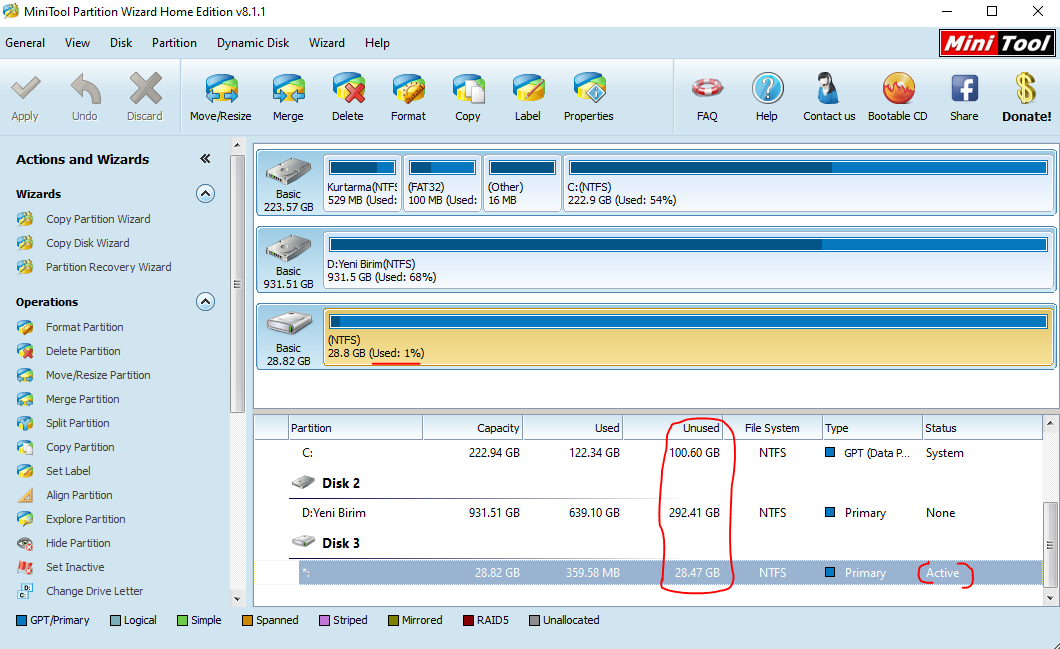This screenshot has height=649, width=1060.
Task: Sort by the Unused column header
Action: (x=673, y=428)
